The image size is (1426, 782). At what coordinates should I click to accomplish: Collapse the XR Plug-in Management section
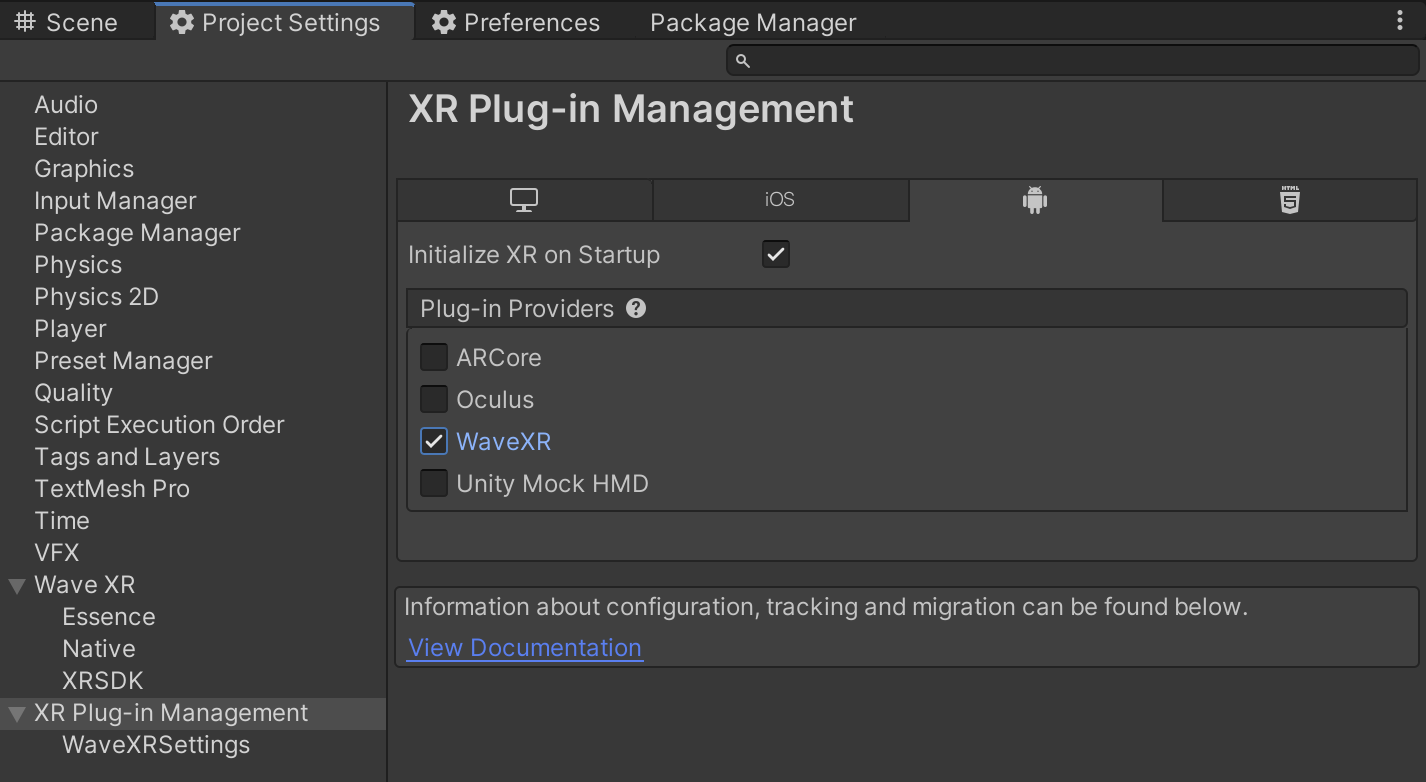[16, 714]
